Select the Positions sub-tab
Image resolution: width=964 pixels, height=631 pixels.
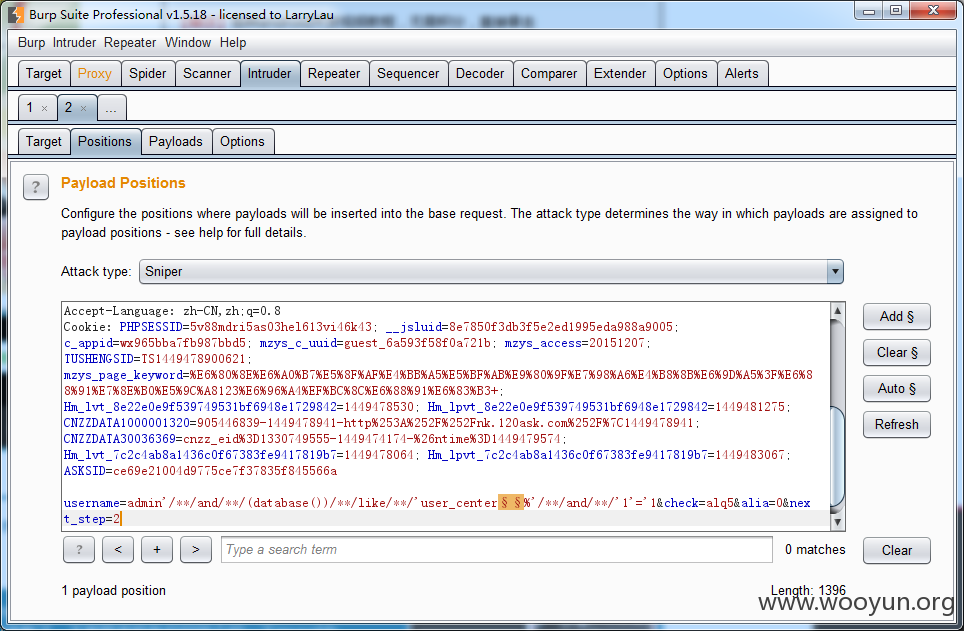pyautogui.click(x=105, y=141)
